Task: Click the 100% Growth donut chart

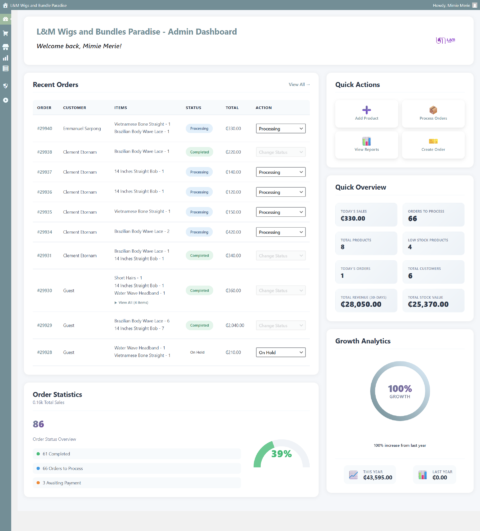Action: click(400, 391)
